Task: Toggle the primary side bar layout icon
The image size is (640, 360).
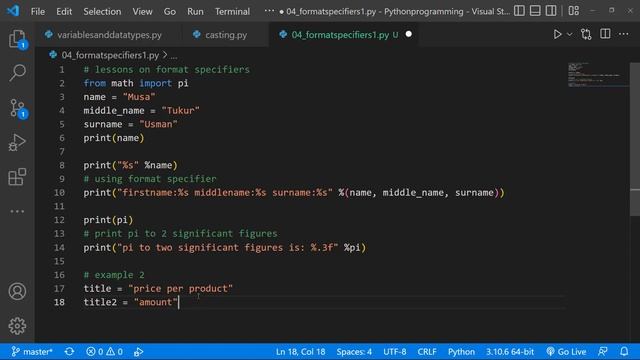Action: pos(519,11)
